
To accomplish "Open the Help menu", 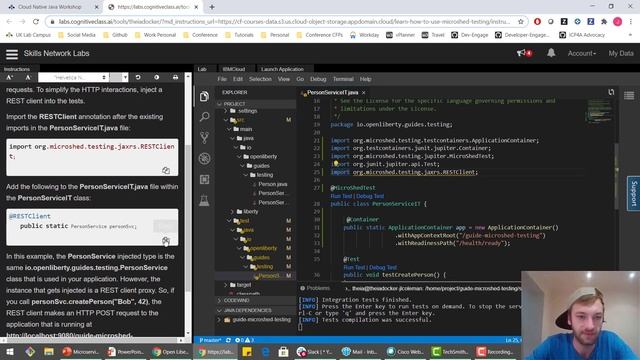I will click(365, 79).
